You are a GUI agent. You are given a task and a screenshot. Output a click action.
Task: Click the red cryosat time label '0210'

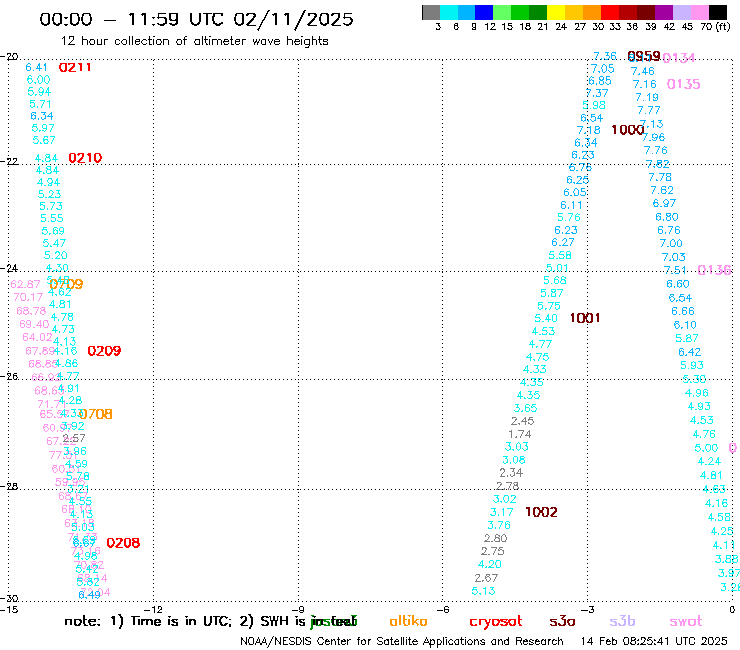coord(85,158)
